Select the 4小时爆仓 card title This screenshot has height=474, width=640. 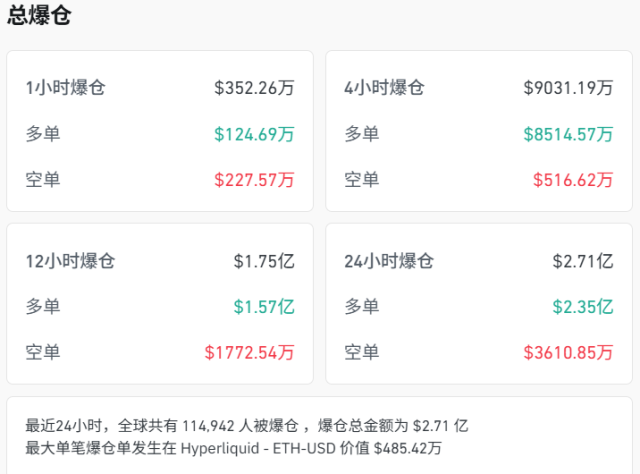[x=385, y=88]
